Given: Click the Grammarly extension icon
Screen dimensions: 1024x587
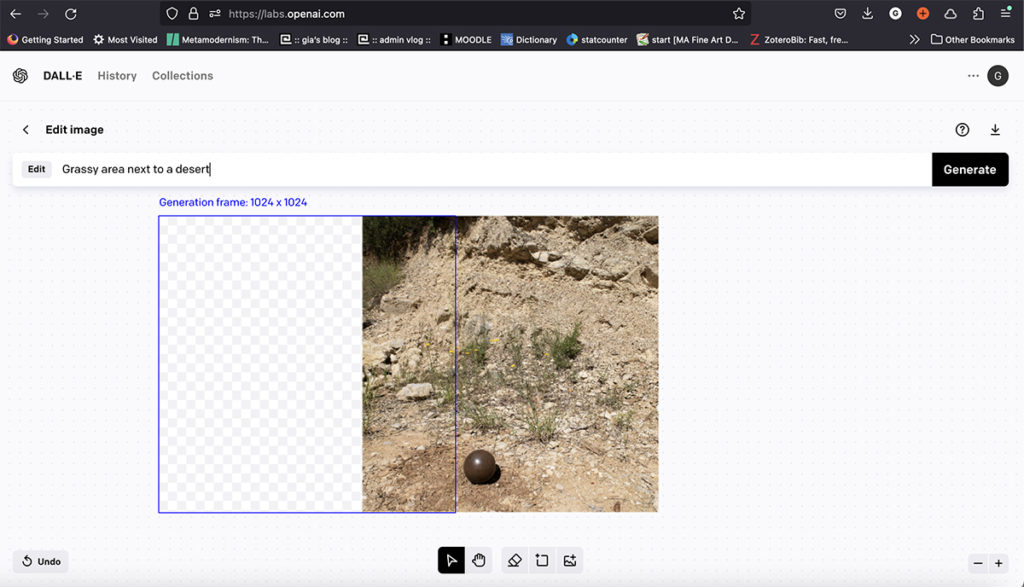Looking at the screenshot, I should point(895,14).
